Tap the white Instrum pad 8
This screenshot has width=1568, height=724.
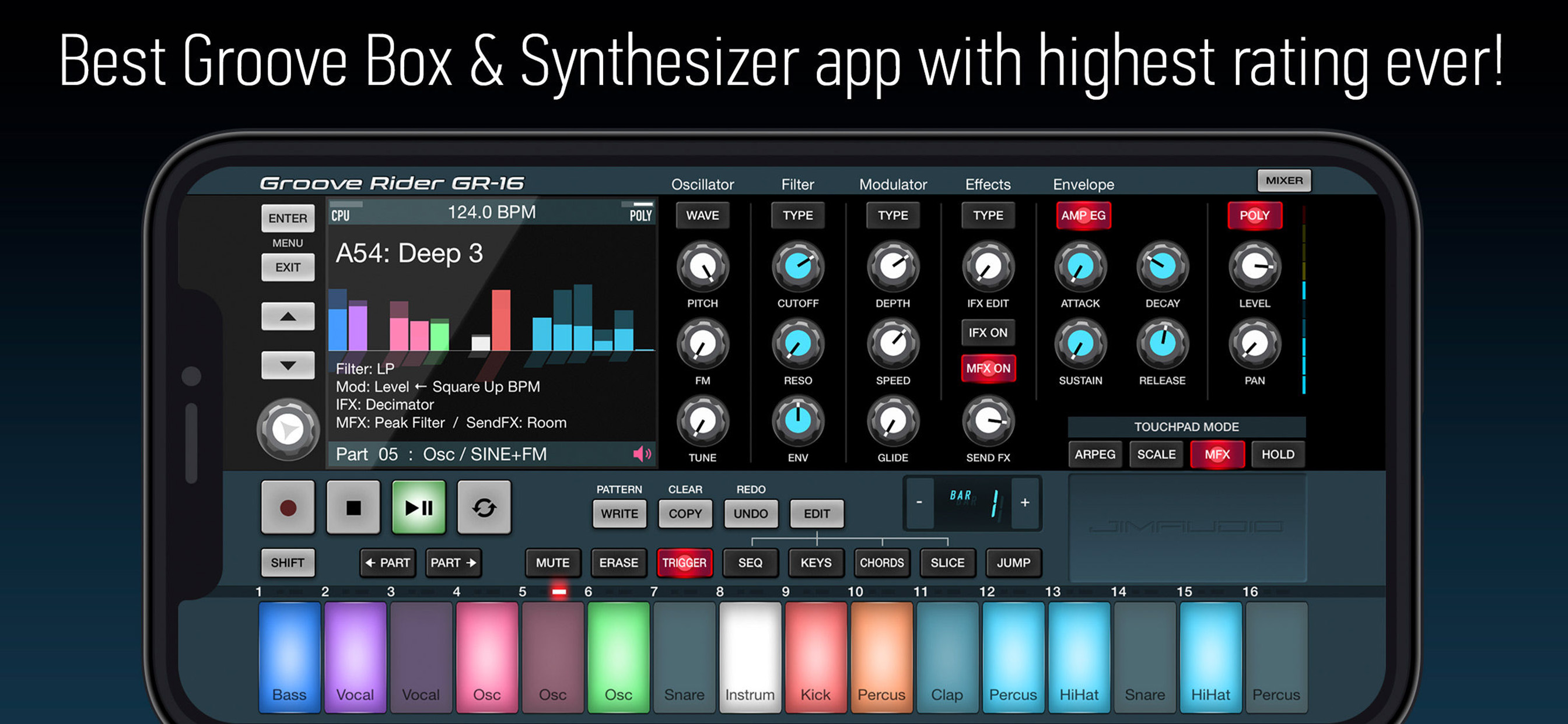[x=750, y=658]
